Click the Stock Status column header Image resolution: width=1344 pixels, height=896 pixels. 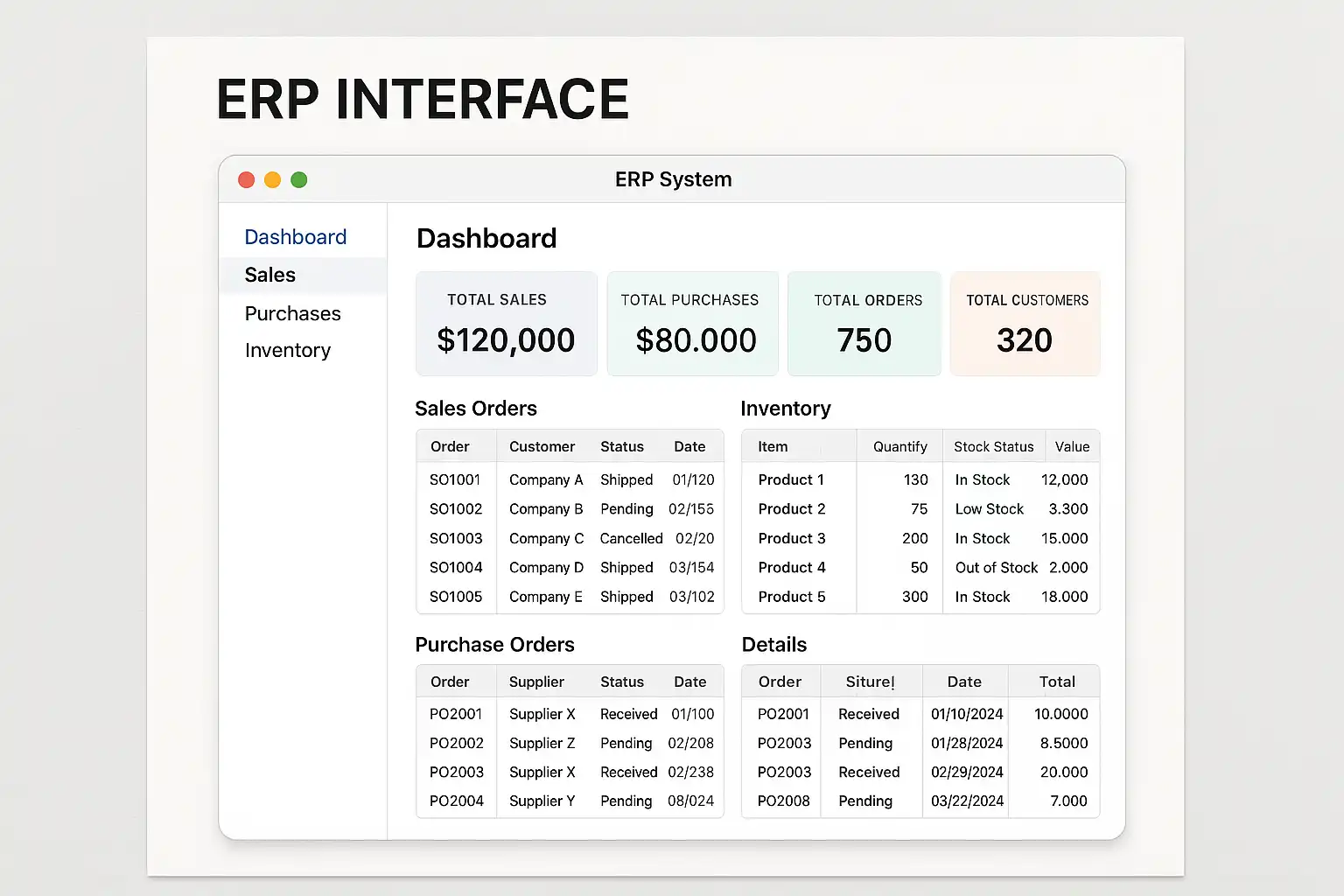pyautogui.click(x=993, y=446)
